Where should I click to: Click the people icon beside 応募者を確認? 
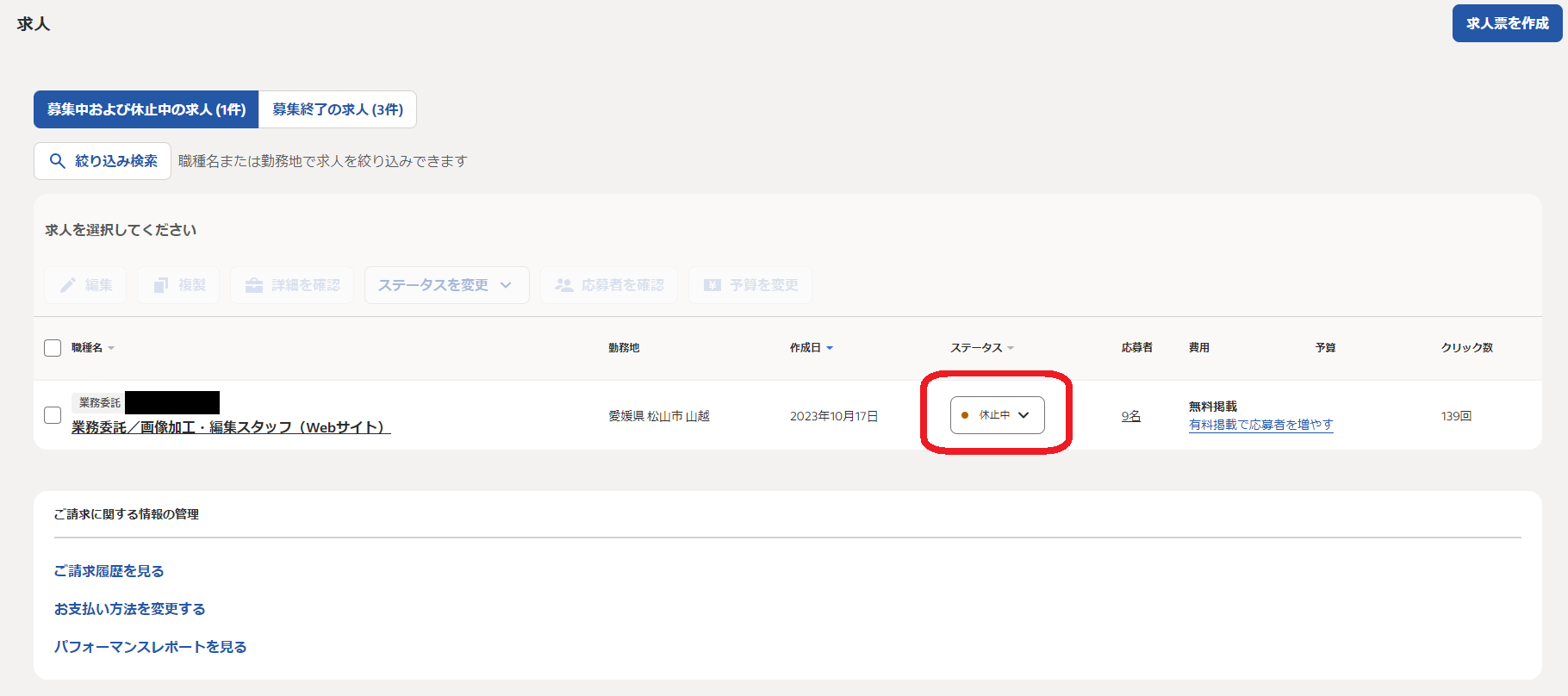(564, 285)
